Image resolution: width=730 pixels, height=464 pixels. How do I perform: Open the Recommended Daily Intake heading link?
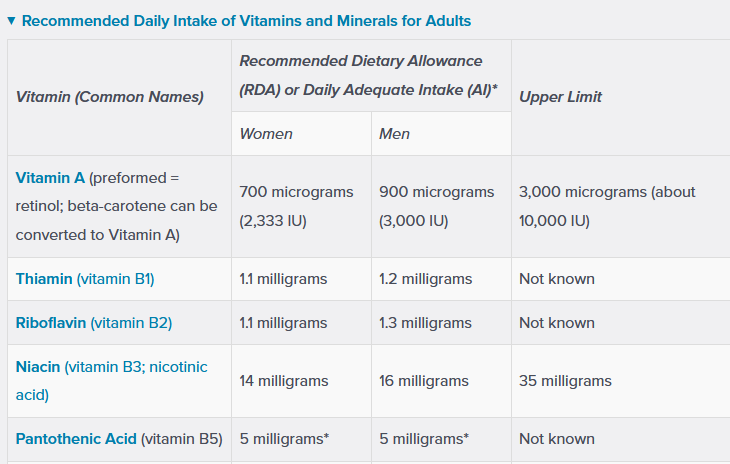point(246,21)
